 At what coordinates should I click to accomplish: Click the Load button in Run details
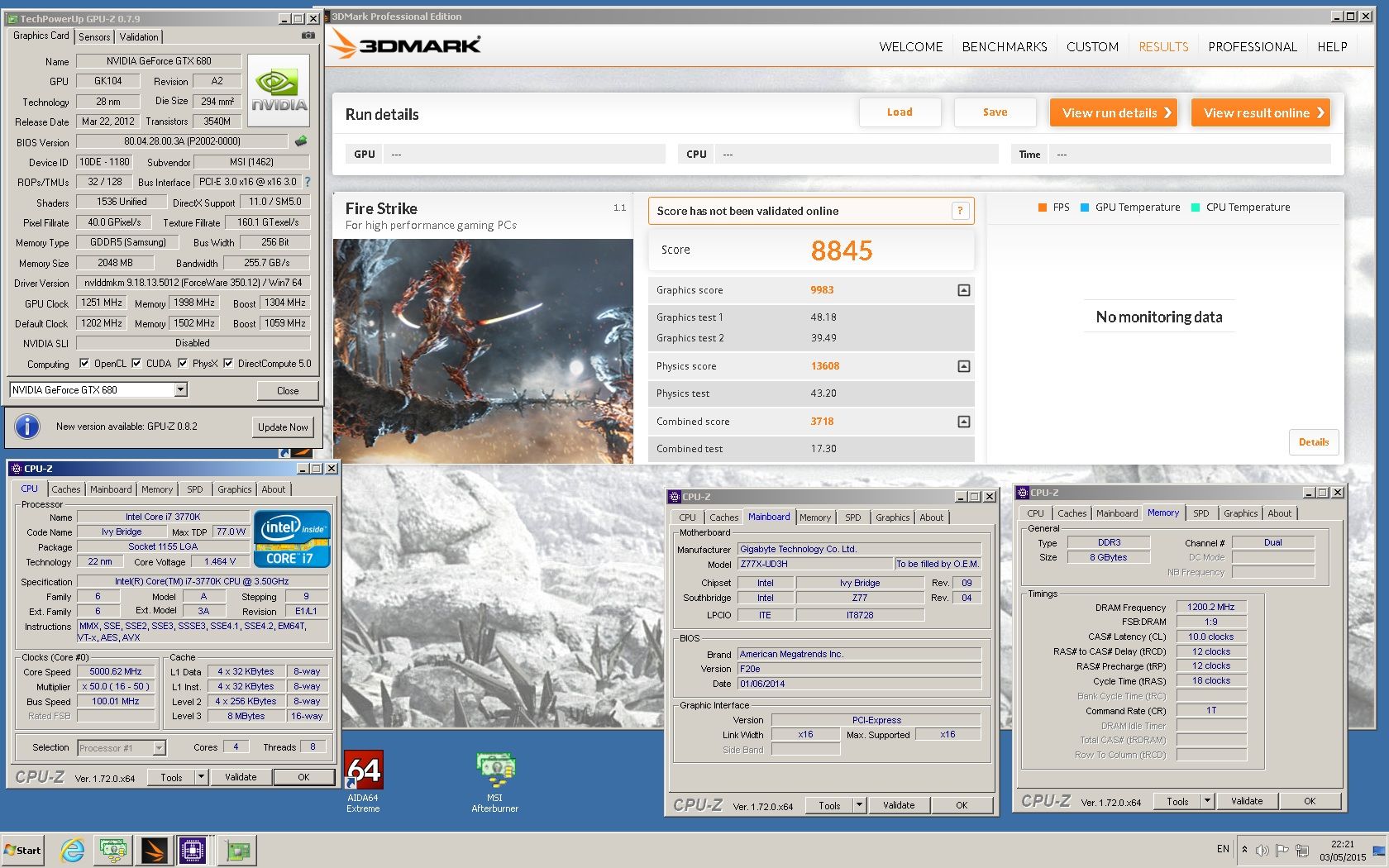(900, 112)
